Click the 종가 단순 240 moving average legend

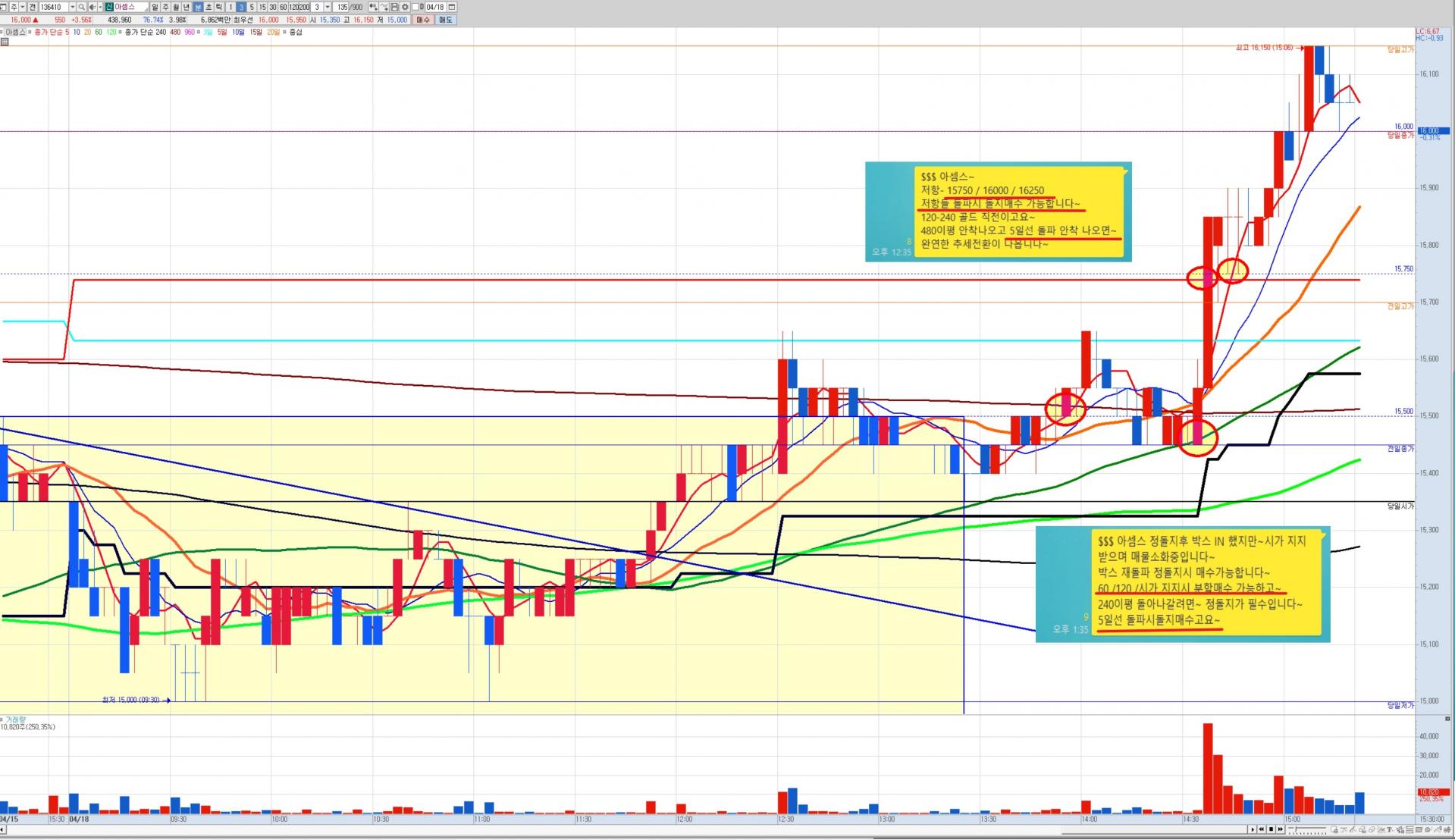coord(146,32)
